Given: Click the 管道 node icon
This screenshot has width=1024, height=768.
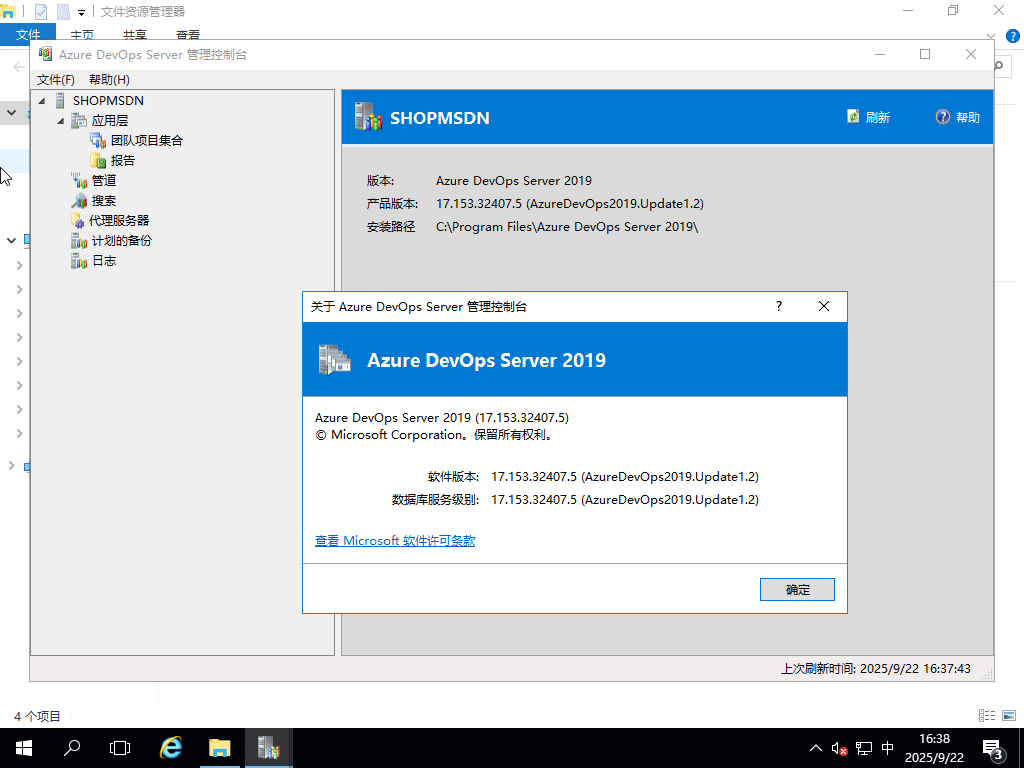Looking at the screenshot, I should point(79,180).
